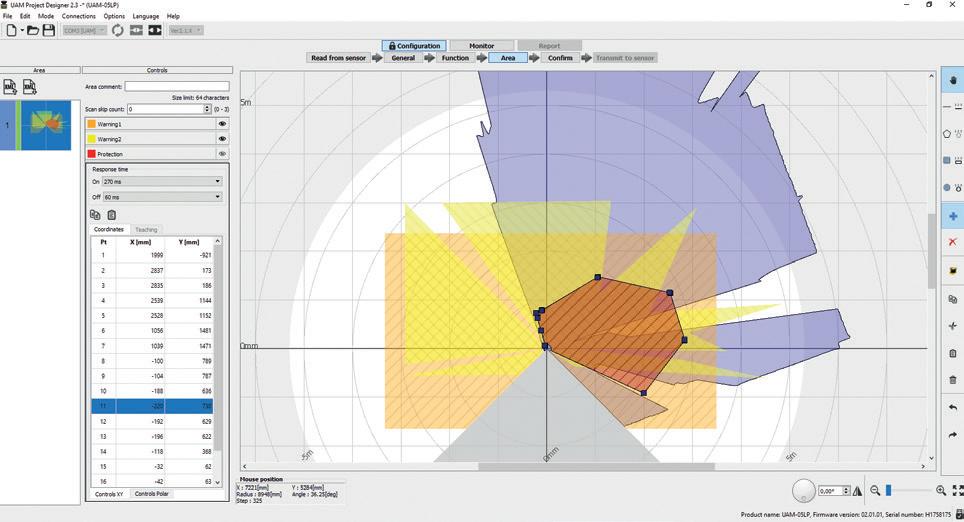Viewport: 964px width, 522px height.
Task: Copy the shape in right toolbar
Action: 953,299
